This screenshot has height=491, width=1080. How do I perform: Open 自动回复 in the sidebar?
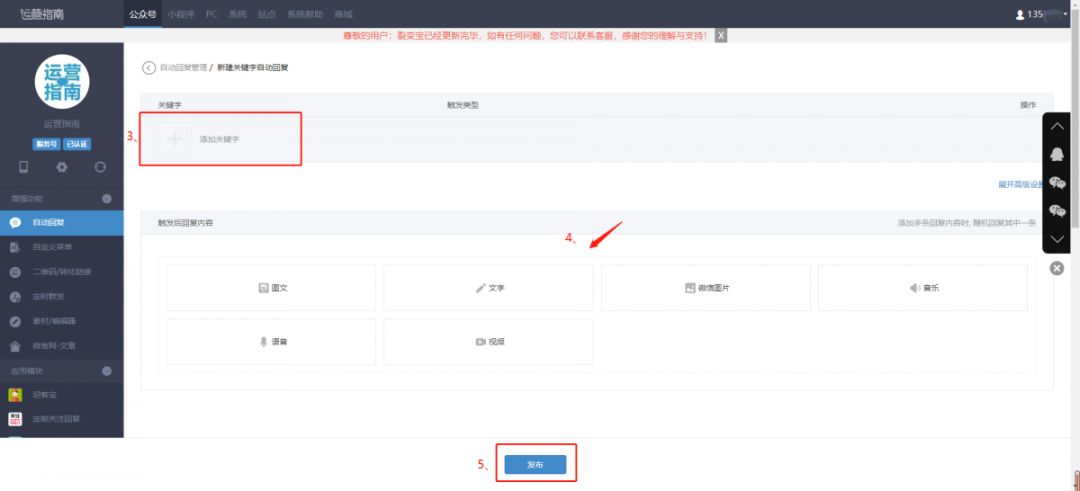click(62, 222)
